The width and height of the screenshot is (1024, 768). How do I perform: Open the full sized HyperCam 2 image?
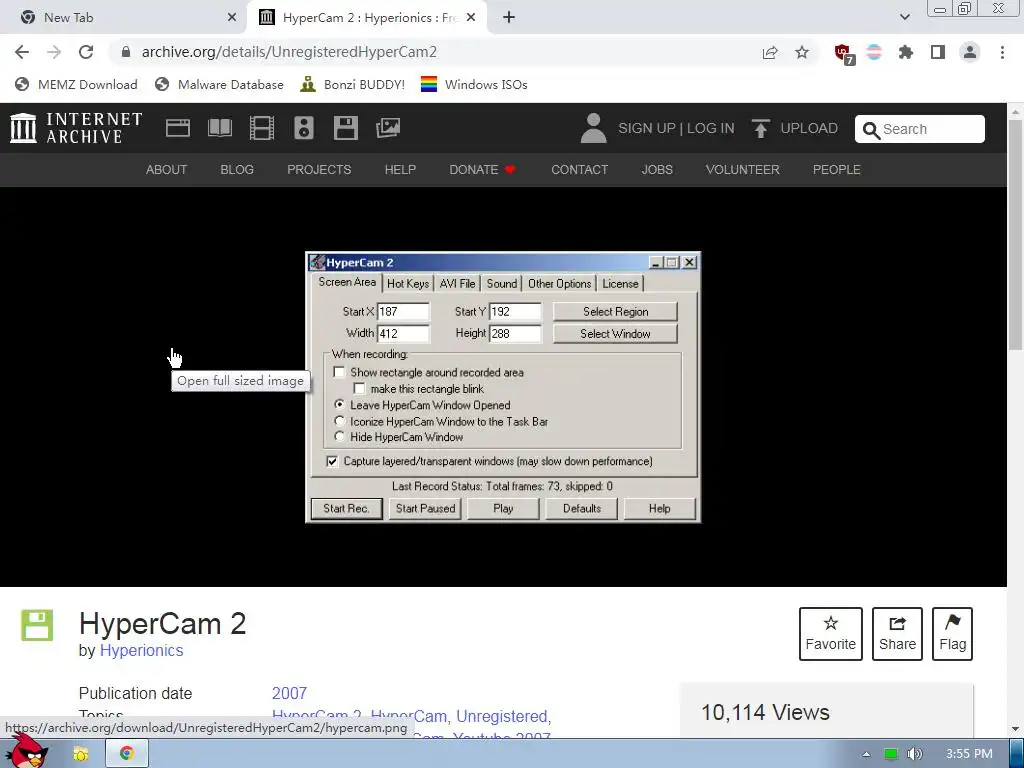click(503, 387)
